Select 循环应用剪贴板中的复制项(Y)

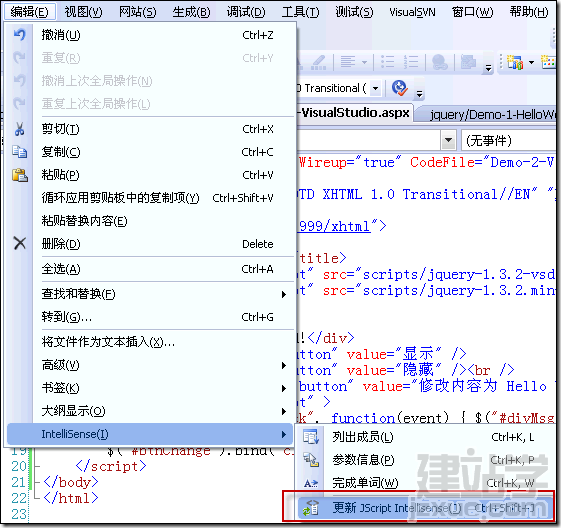coord(150,198)
